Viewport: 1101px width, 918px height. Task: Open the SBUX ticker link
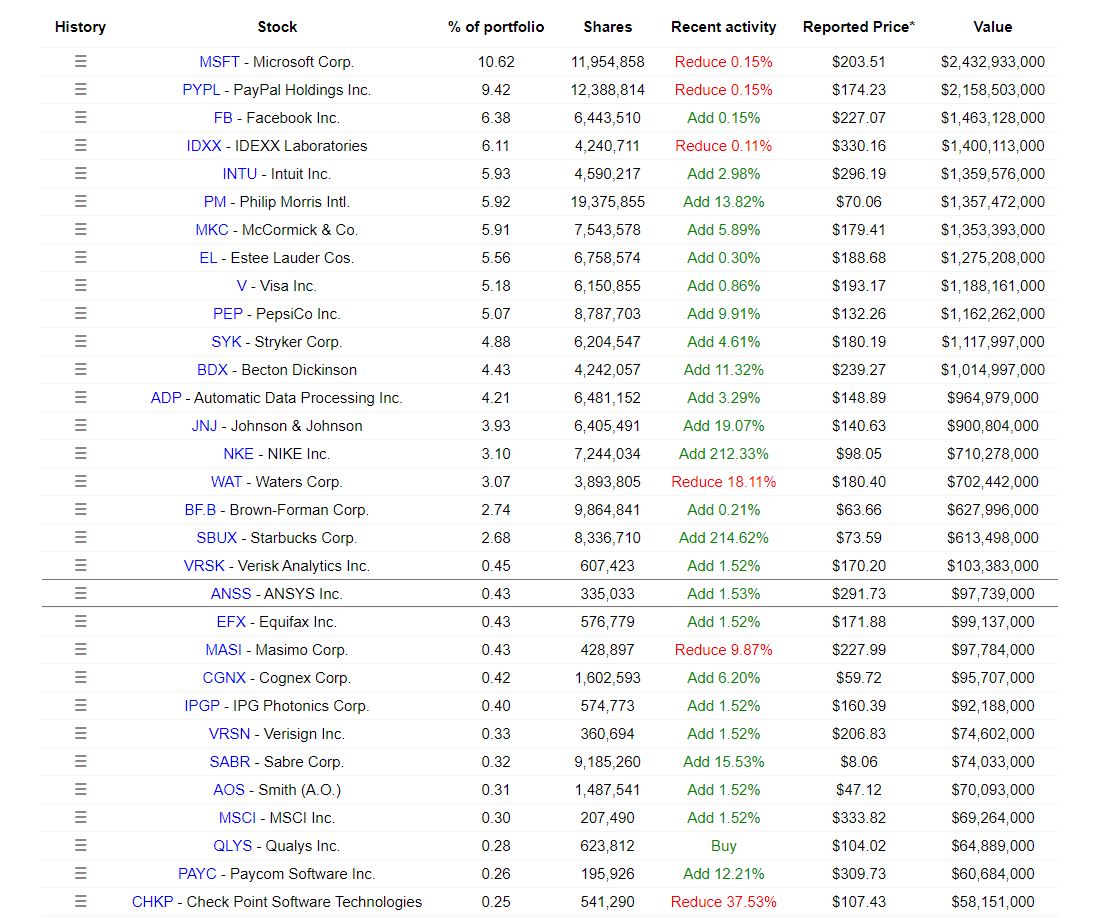coord(216,538)
